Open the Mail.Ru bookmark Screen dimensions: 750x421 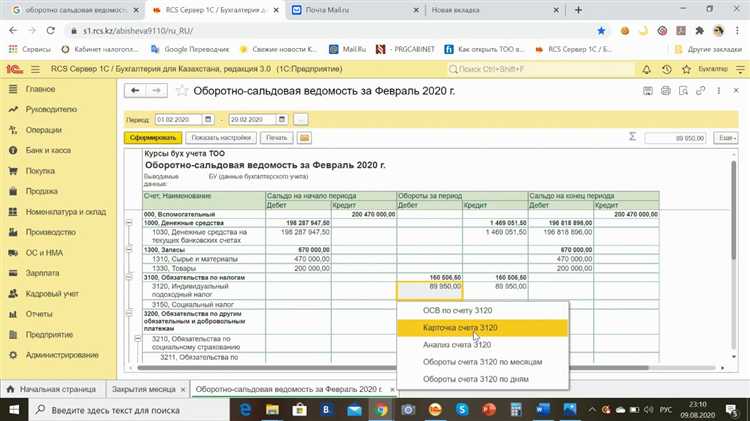coord(348,49)
